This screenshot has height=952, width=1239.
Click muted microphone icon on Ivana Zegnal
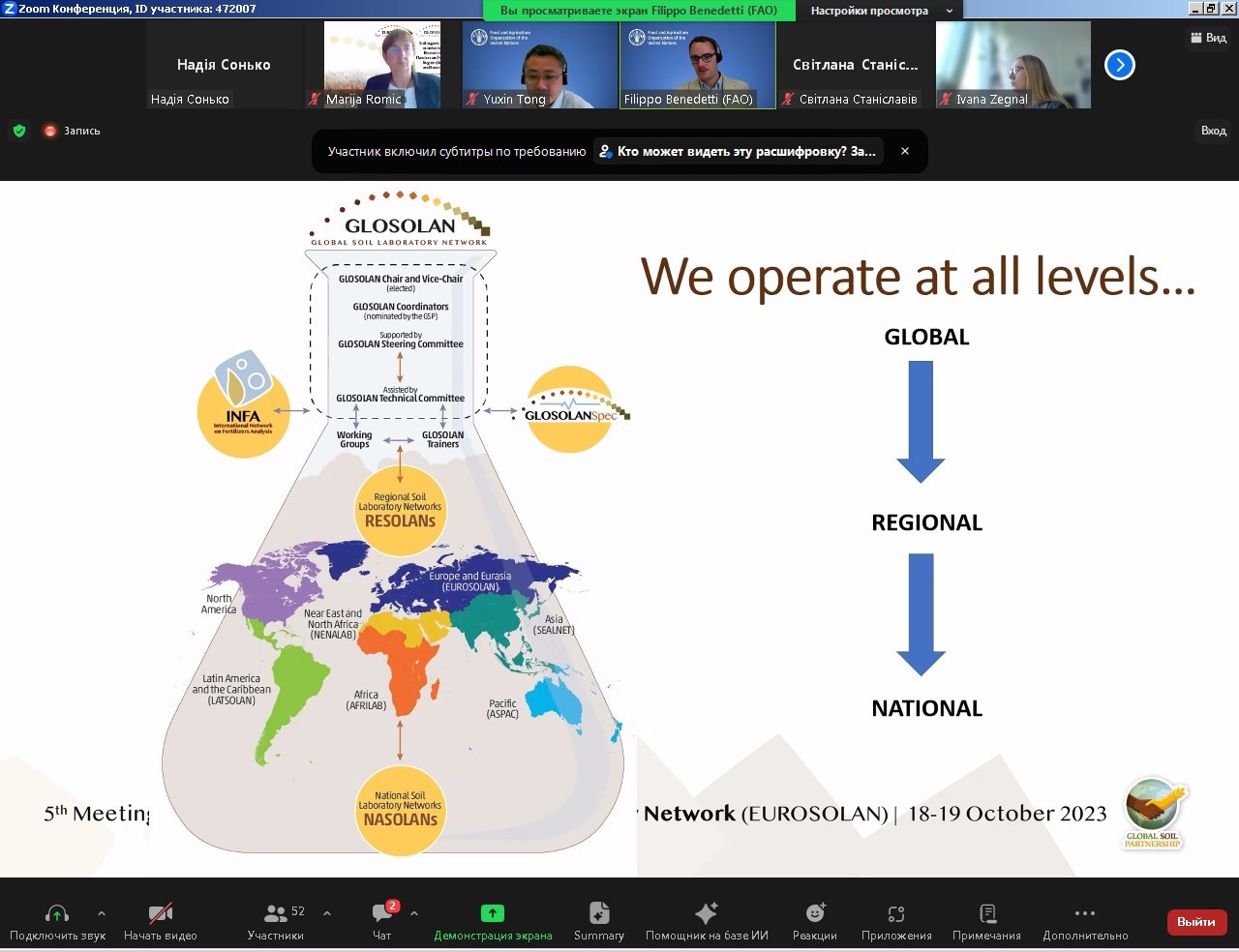(x=946, y=99)
